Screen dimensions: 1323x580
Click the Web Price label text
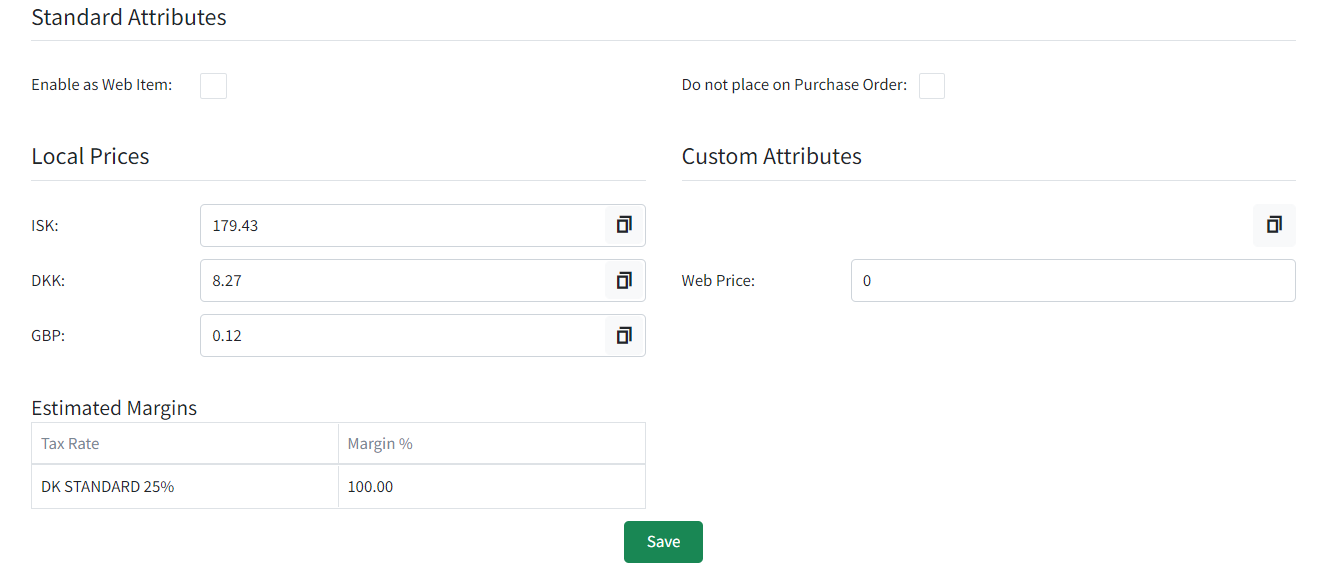pyautogui.click(x=718, y=281)
